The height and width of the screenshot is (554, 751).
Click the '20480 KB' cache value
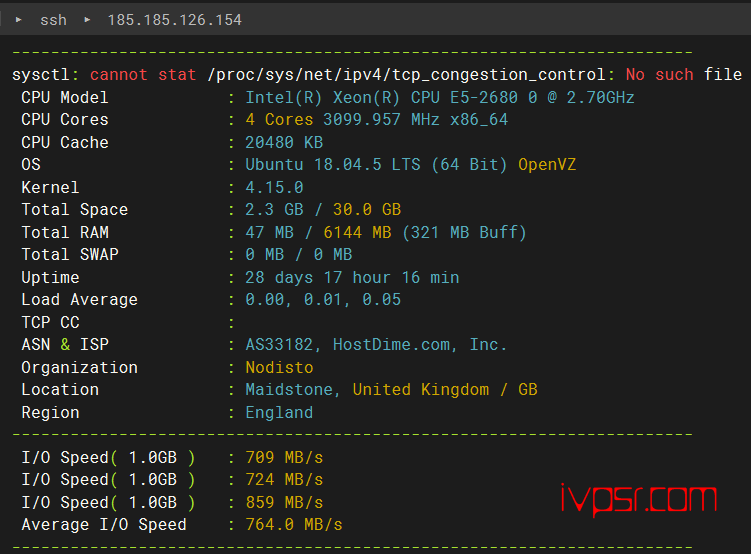coord(284,143)
